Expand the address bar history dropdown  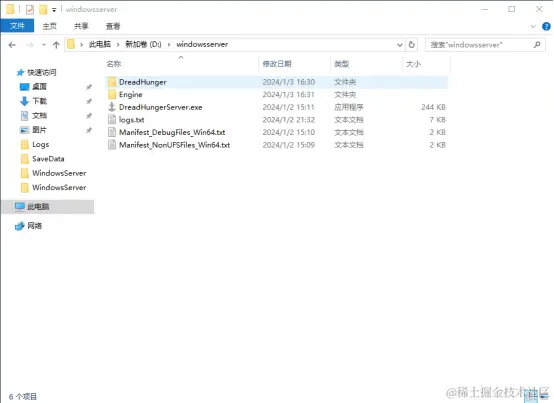pyautogui.click(x=399, y=45)
